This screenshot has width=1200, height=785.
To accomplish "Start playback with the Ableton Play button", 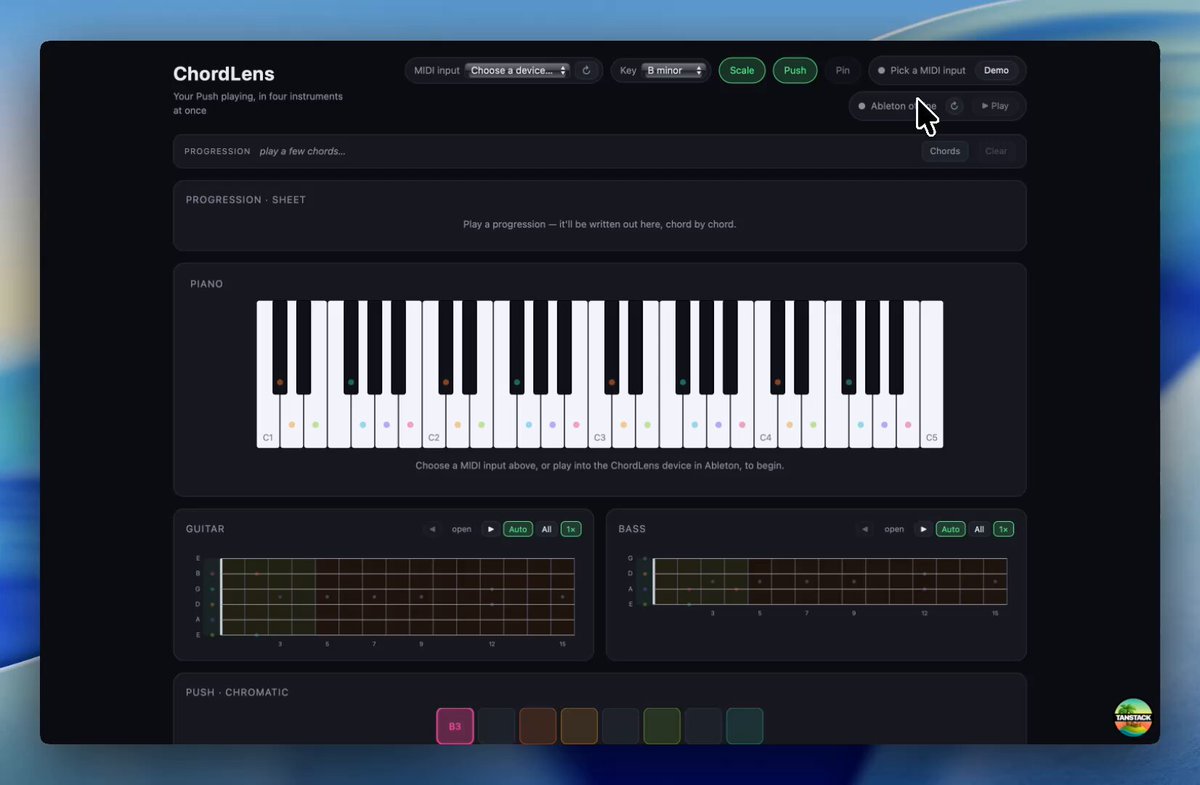I will pyautogui.click(x=995, y=106).
